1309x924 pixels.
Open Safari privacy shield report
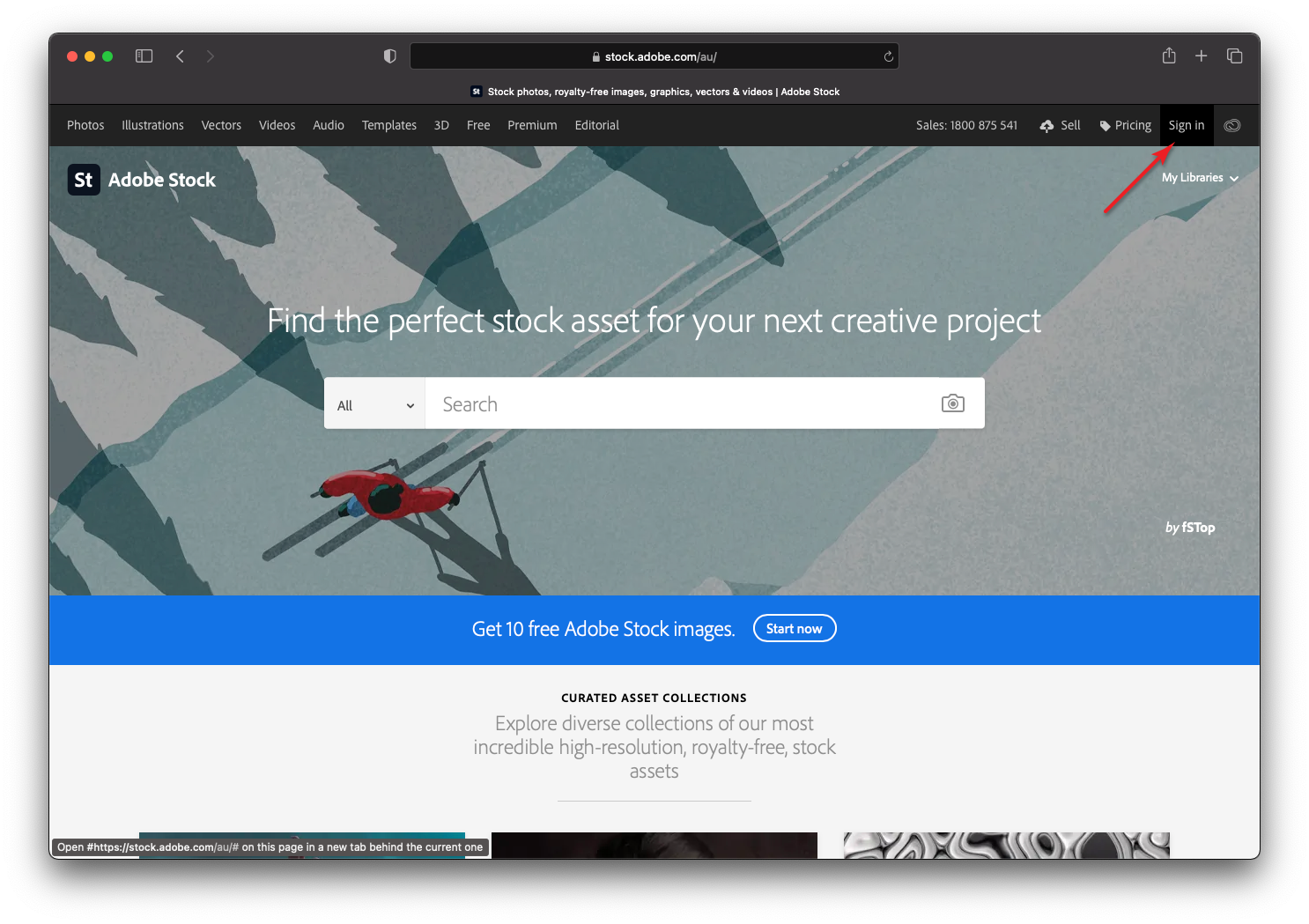[x=389, y=56]
